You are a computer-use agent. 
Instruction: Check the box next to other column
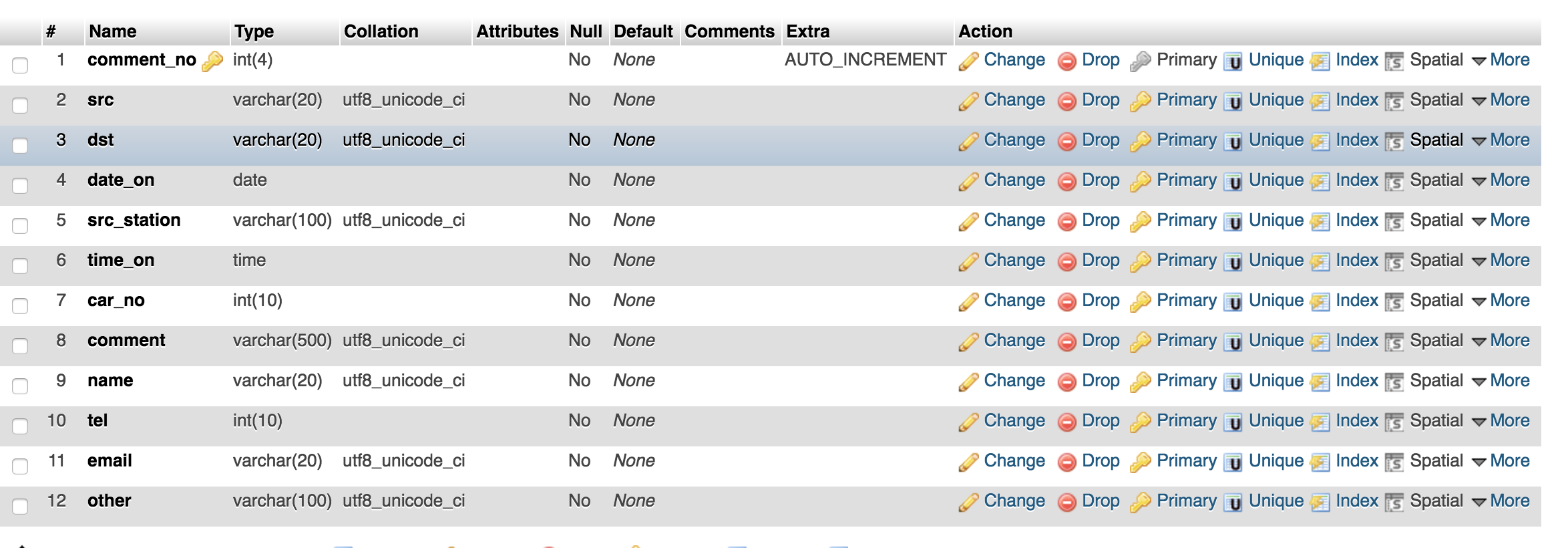pos(20,506)
